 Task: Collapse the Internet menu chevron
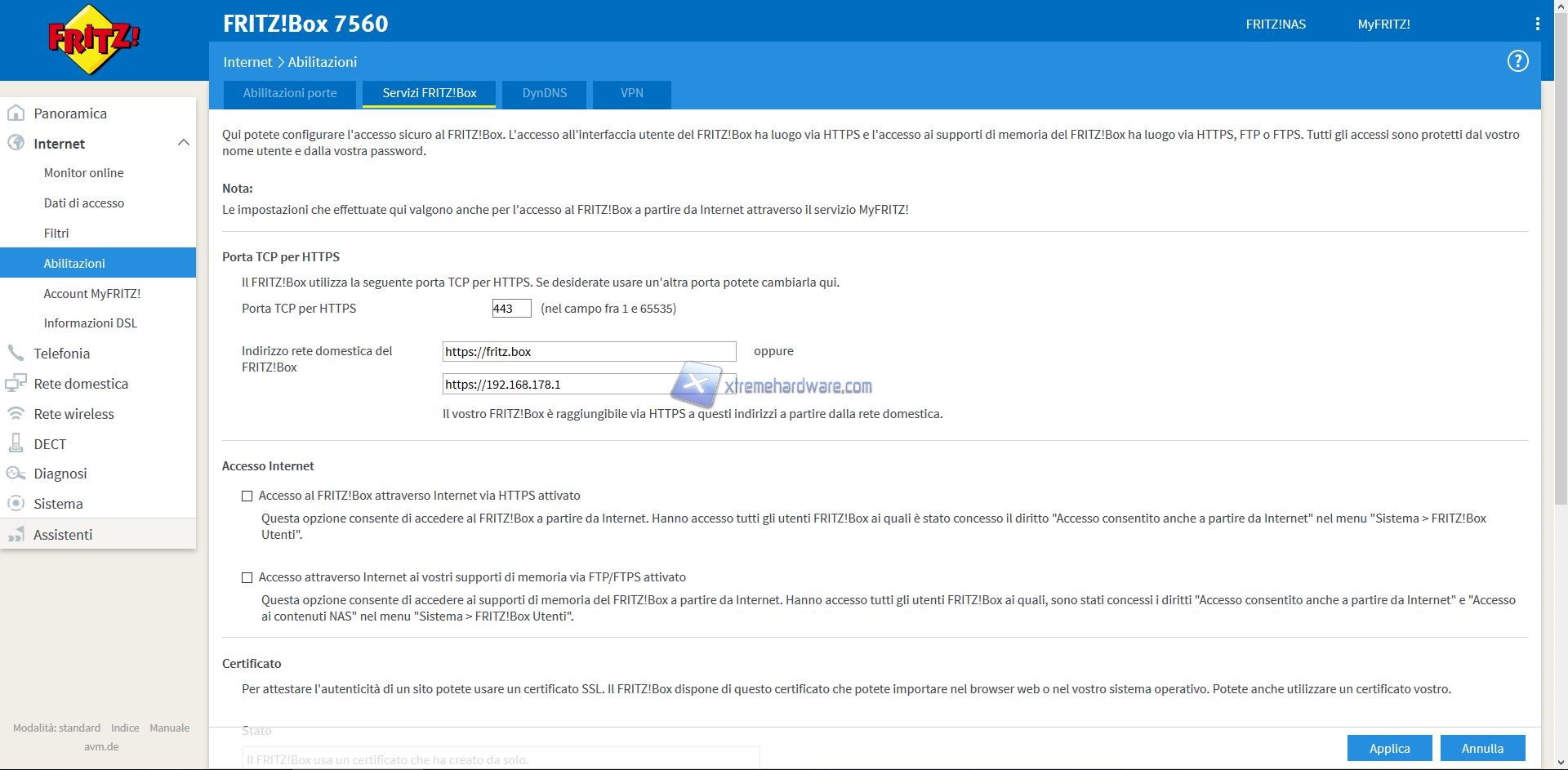183,144
